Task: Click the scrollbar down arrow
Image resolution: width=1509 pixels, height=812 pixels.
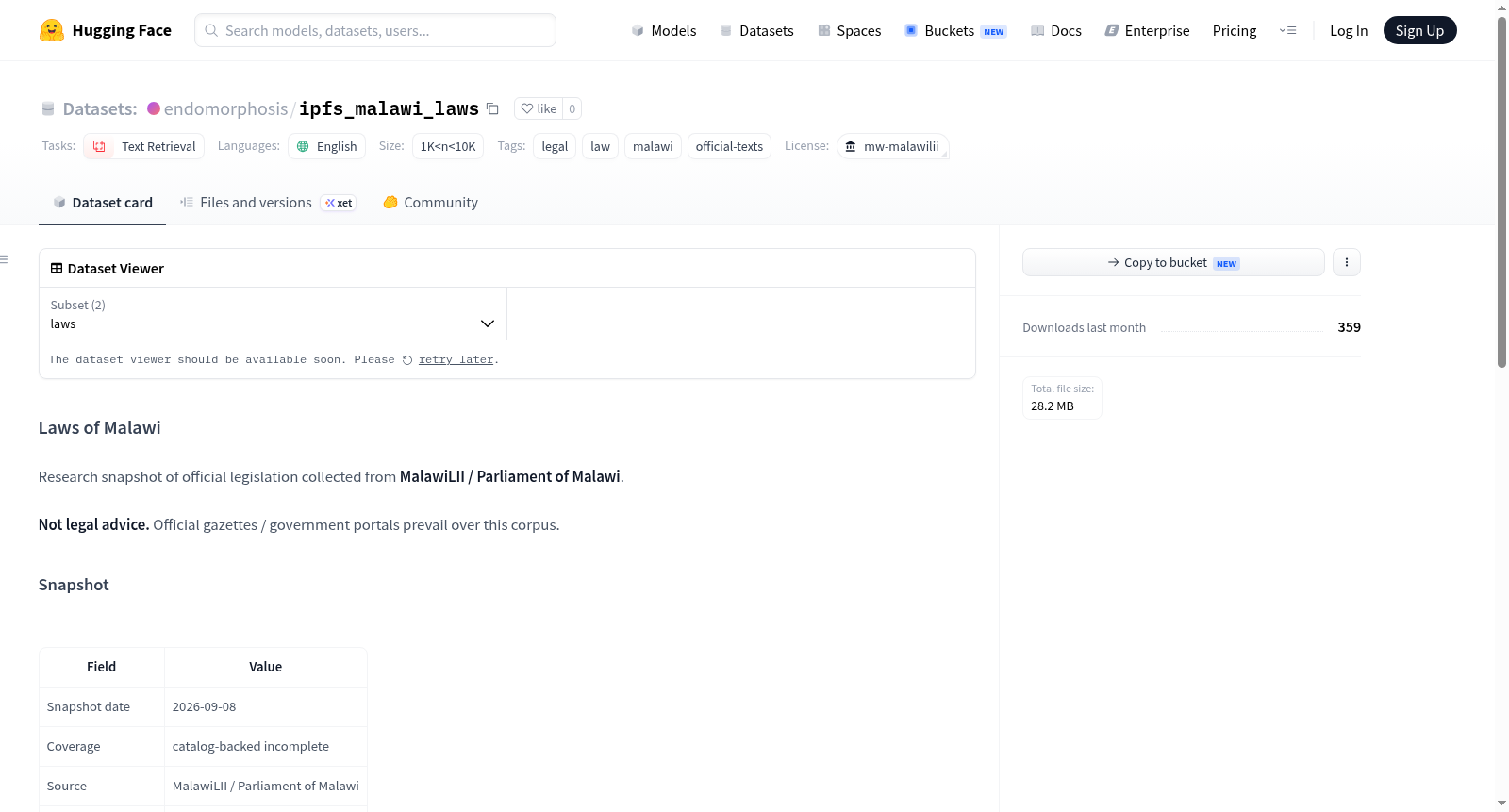Action: (x=1501, y=804)
